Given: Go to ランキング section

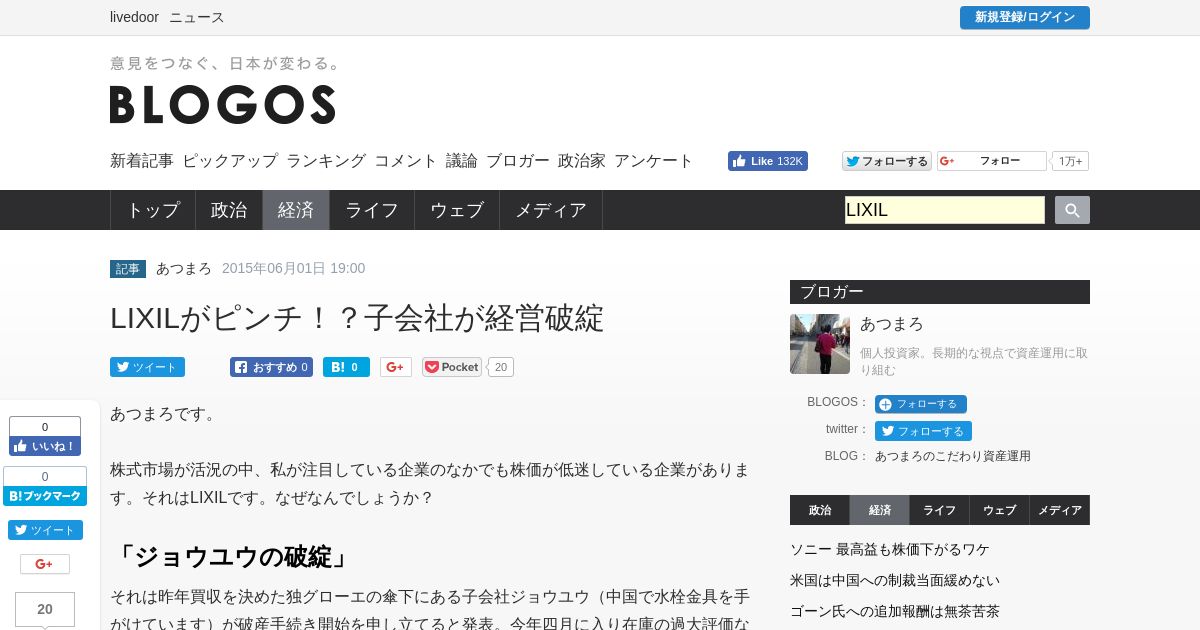Looking at the screenshot, I should click(x=326, y=160).
